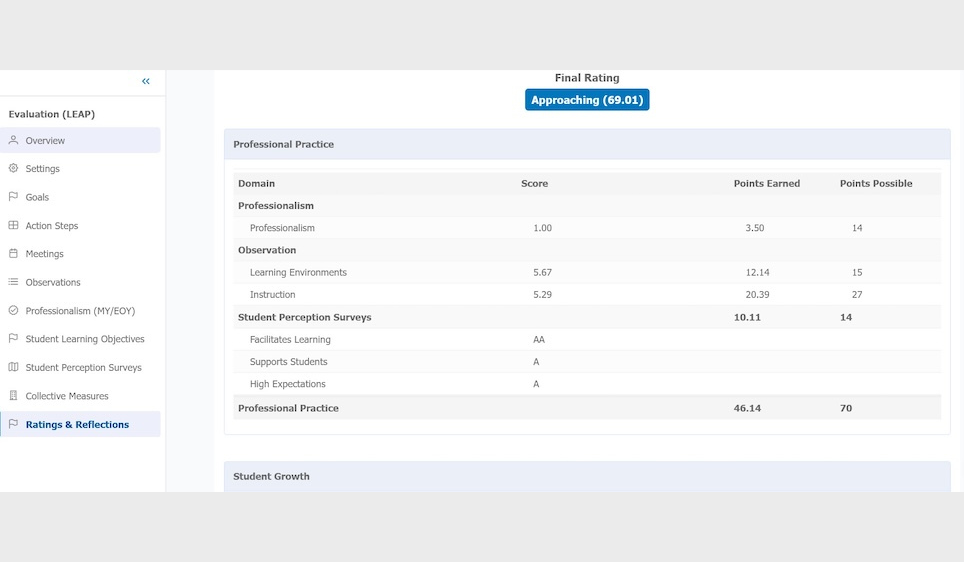Click the Approaching (69.01) rating badge
The height and width of the screenshot is (562, 964).
tap(587, 100)
